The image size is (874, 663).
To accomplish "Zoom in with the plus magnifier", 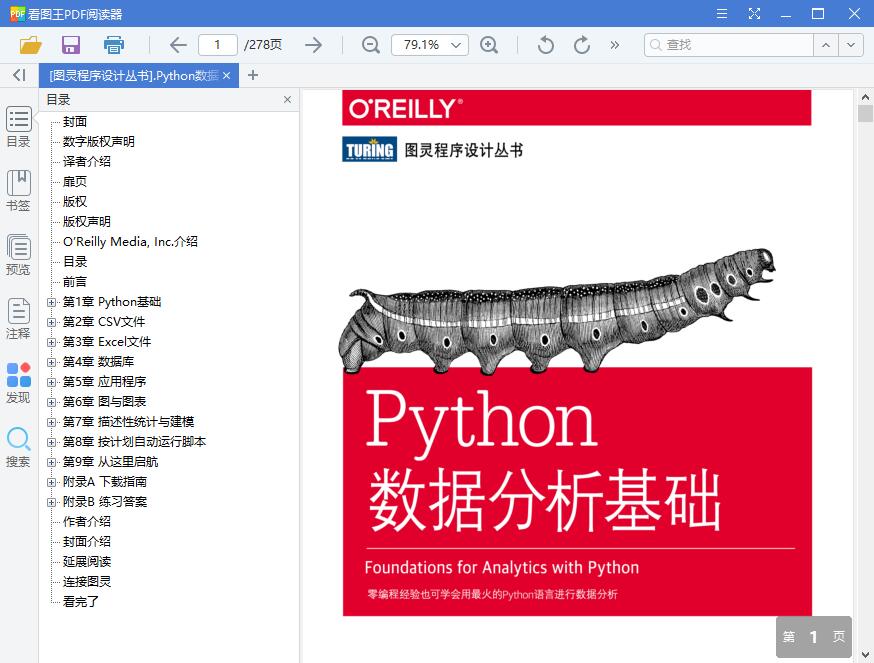I will pos(489,45).
